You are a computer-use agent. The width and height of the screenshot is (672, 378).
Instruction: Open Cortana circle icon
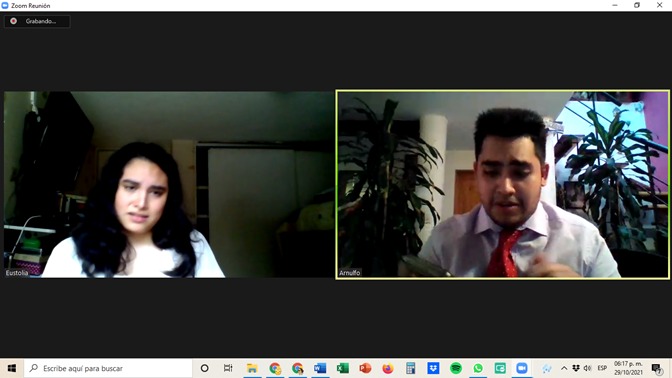click(204, 368)
